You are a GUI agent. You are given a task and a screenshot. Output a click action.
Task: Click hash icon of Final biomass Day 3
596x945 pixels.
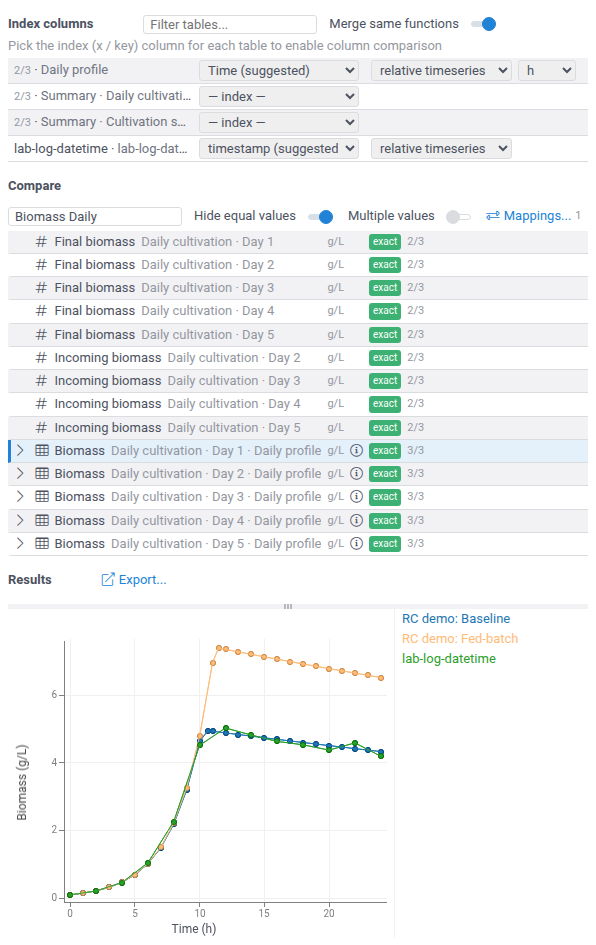pyautogui.click(x=41, y=287)
